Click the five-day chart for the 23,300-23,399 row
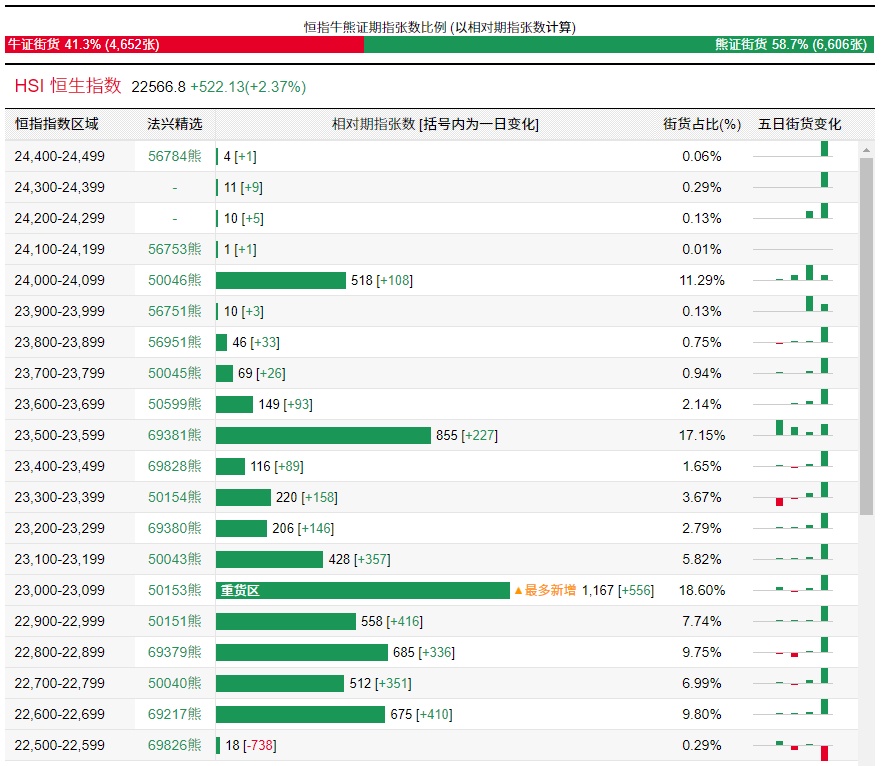This screenshot has height=766, width=884. point(802,495)
